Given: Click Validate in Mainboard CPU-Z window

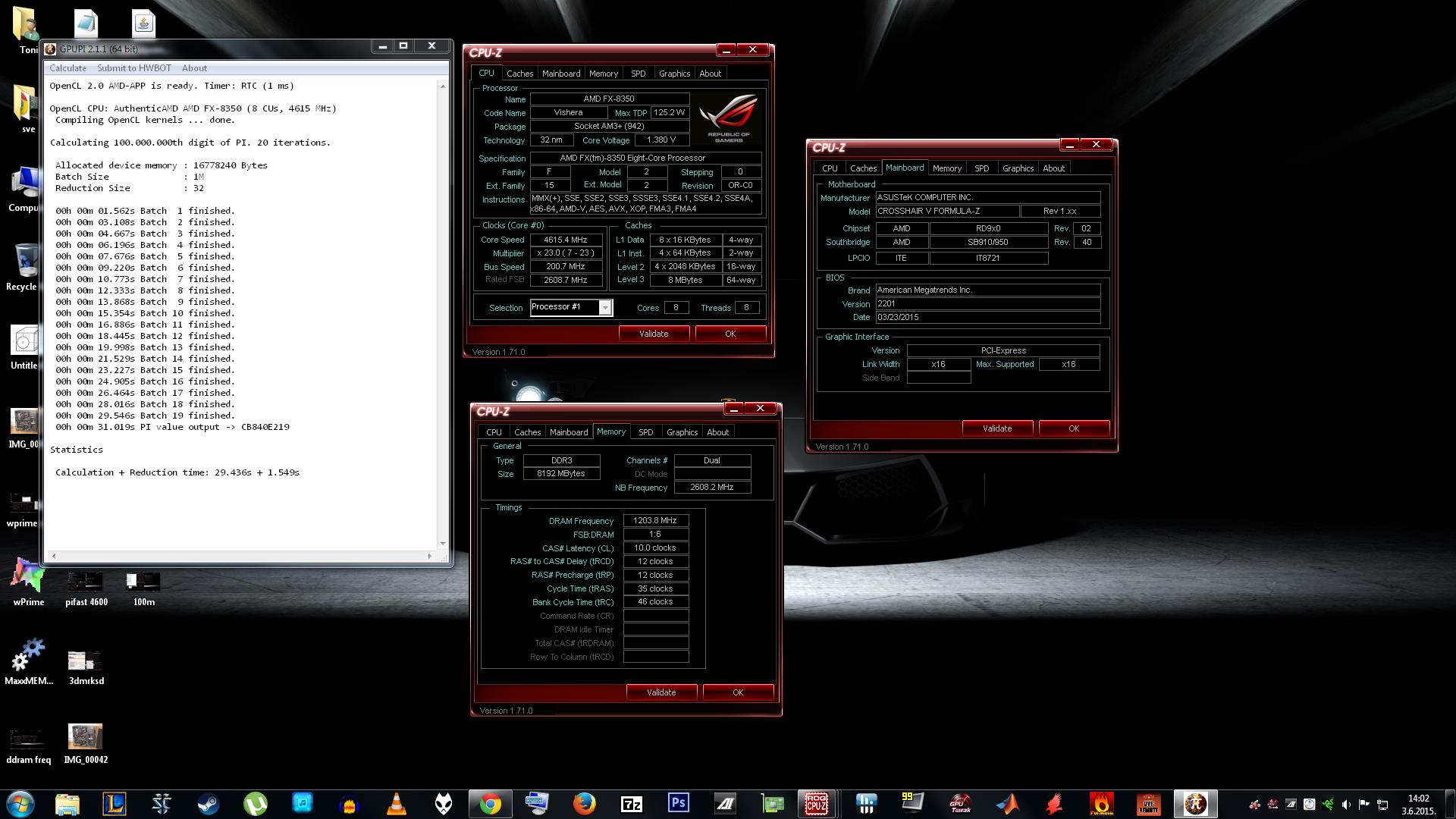Looking at the screenshot, I should click(x=997, y=428).
